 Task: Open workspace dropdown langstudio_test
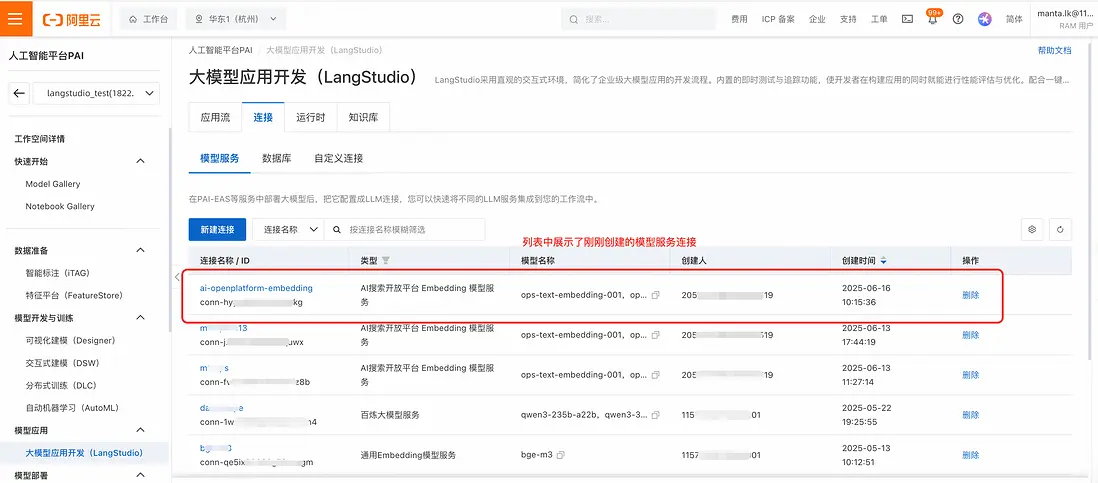pyautogui.click(x=96, y=93)
